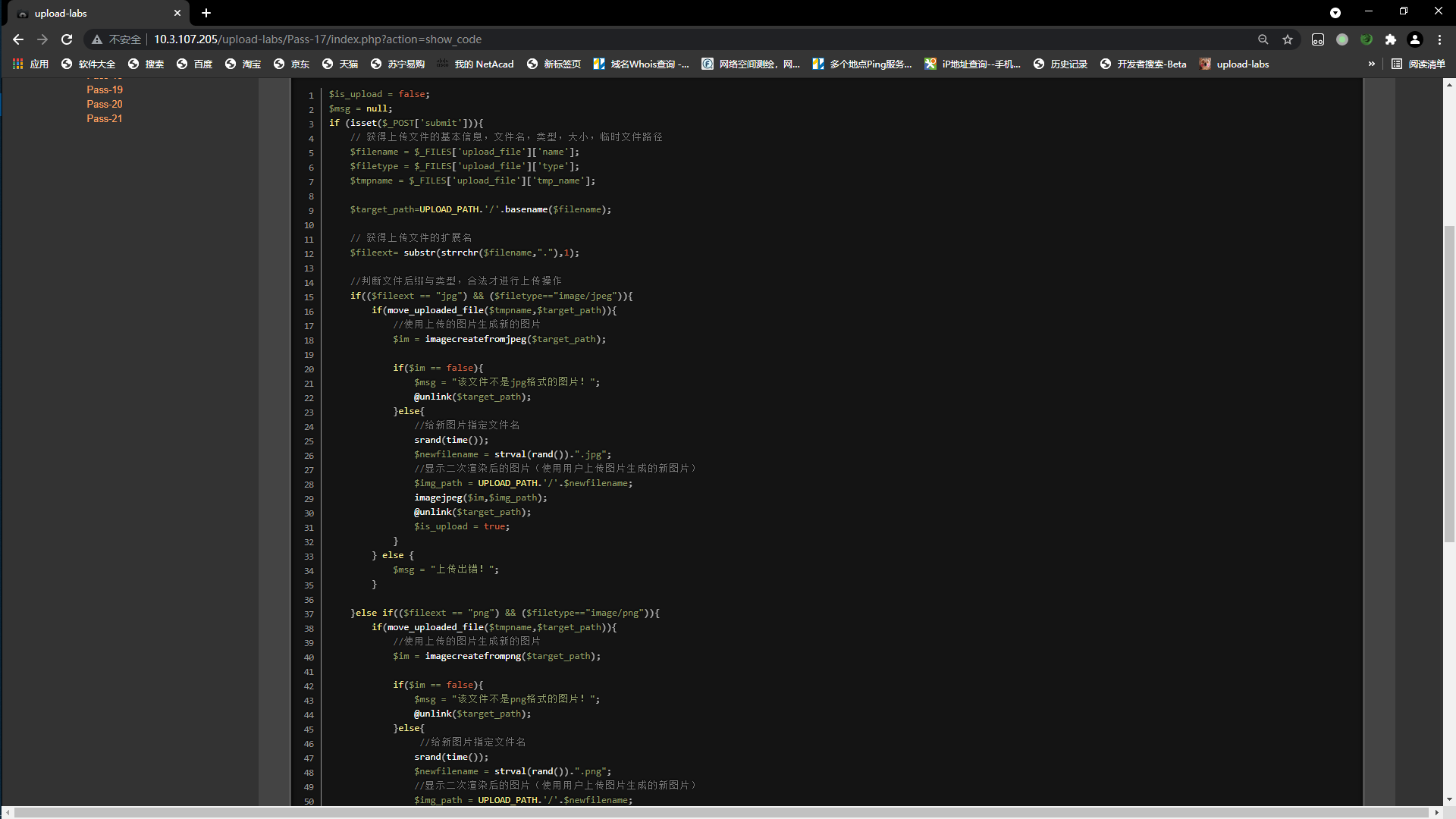Open Chrome three-dot menu

pyautogui.click(x=1439, y=39)
